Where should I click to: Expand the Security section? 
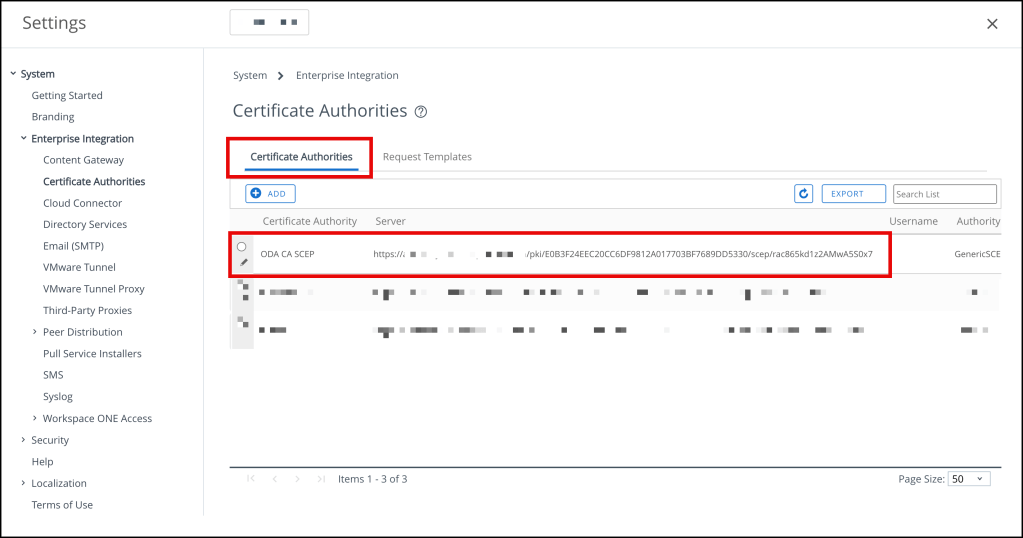coord(23,440)
